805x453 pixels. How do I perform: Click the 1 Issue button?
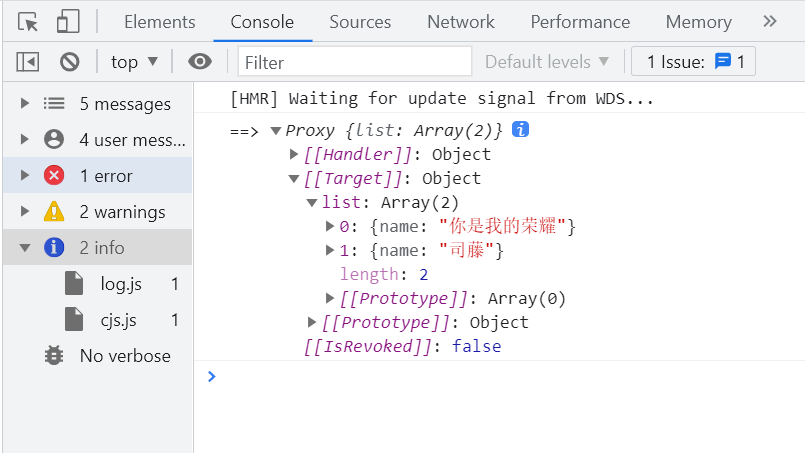[x=694, y=62]
